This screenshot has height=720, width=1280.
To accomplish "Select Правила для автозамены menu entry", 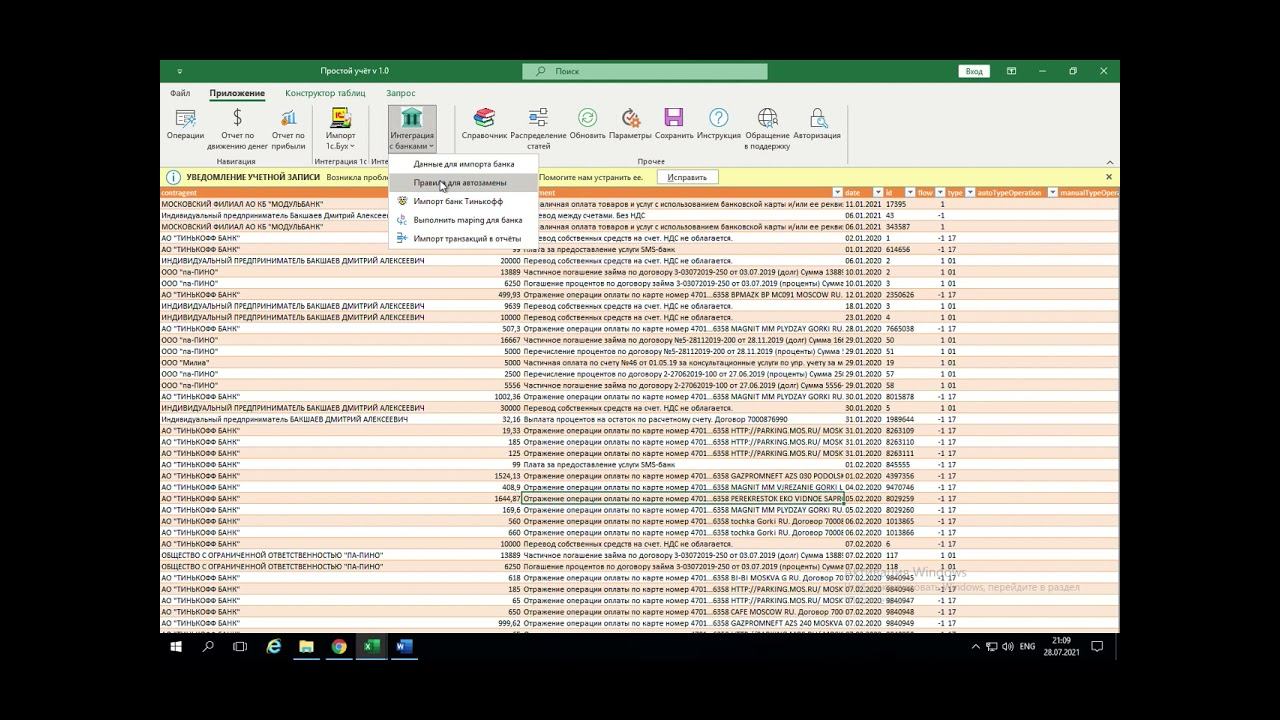I will pyautogui.click(x=463, y=183).
